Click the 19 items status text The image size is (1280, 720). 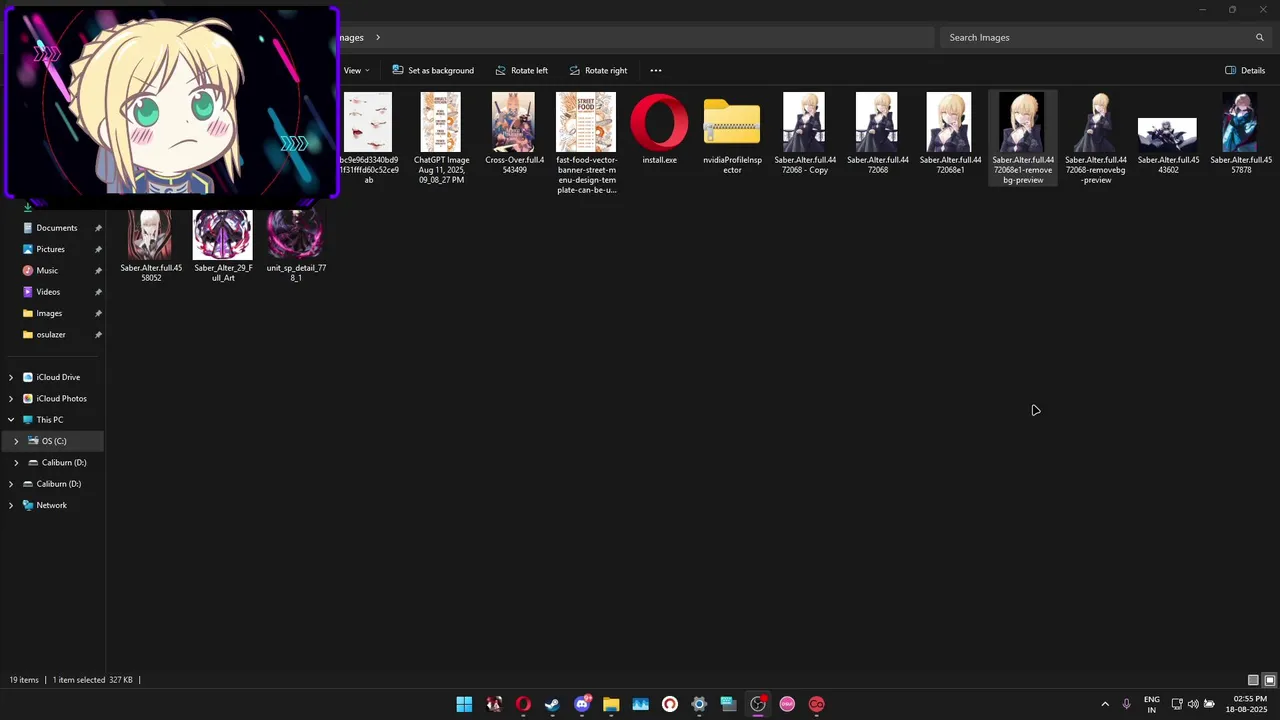click(x=24, y=680)
